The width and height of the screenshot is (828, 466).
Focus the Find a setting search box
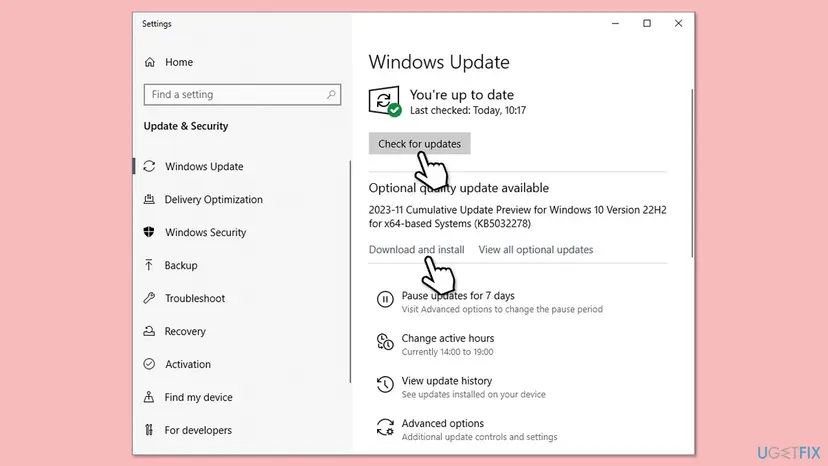tap(242, 95)
